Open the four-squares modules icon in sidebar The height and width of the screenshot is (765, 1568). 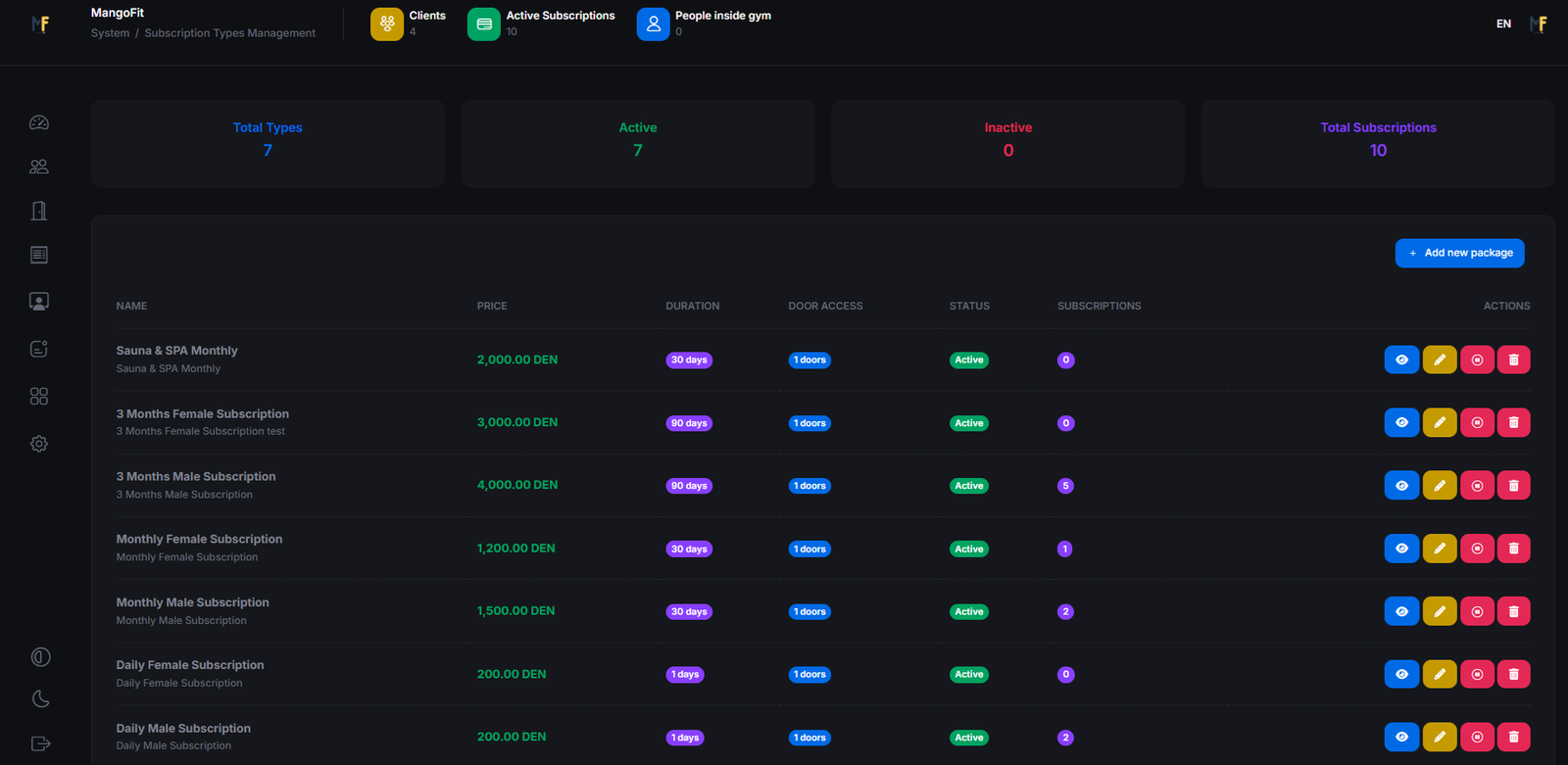coord(39,396)
